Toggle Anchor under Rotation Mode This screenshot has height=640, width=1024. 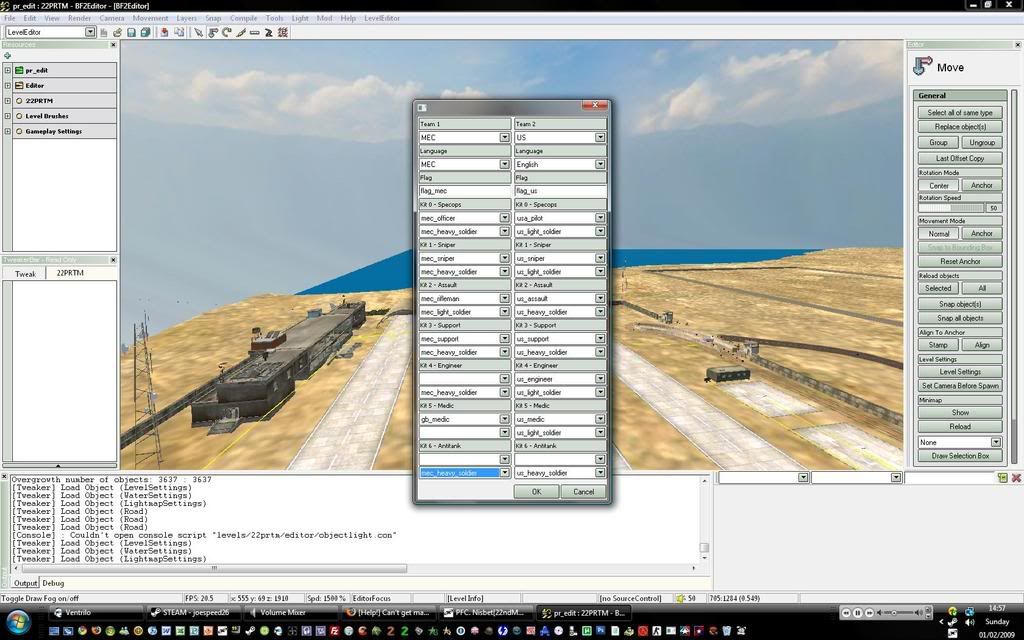click(x=982, y=185)
